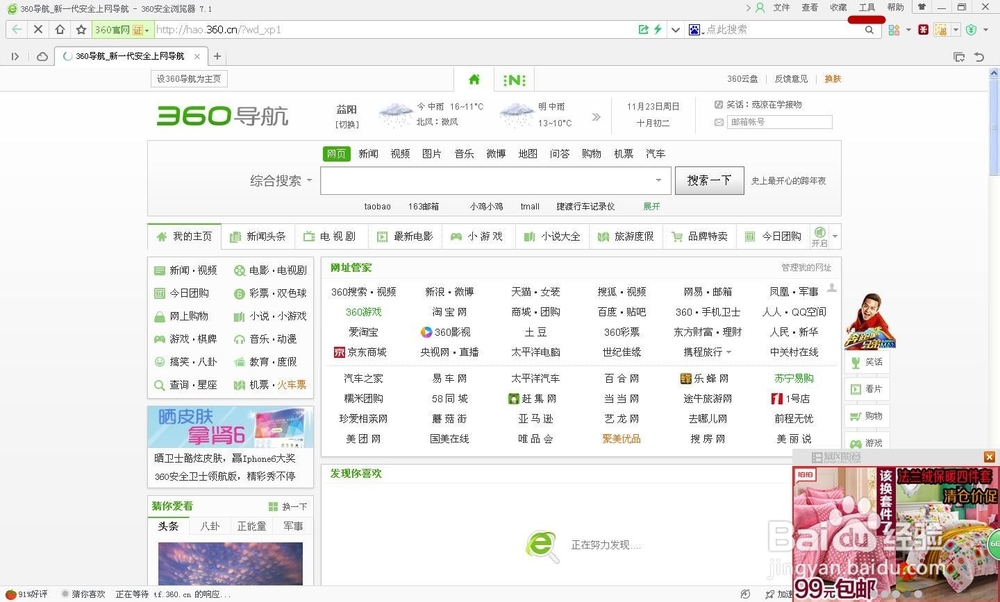Stop page loading with the X button
The width and height of the screenshot is (1000, 602).
[38, 29]
